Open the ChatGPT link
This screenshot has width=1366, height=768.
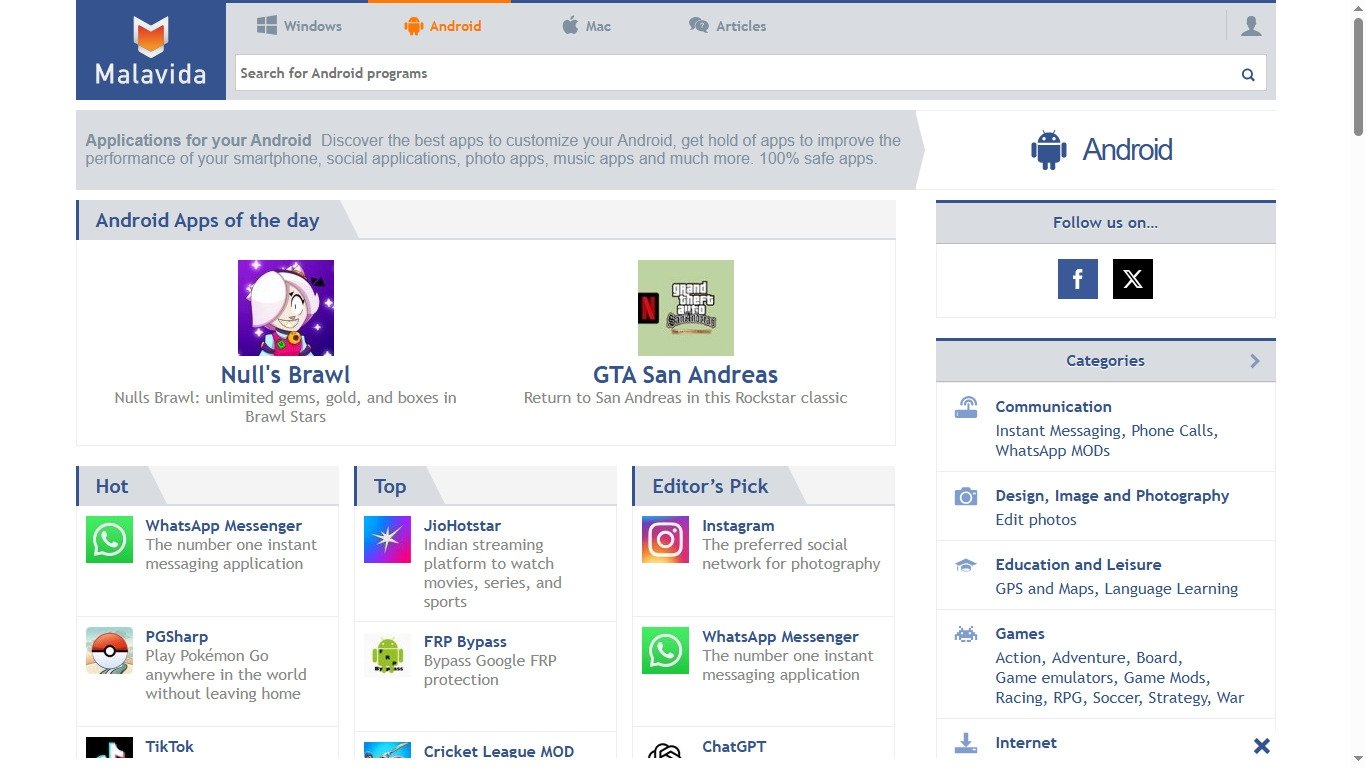(x=734, y=746)
